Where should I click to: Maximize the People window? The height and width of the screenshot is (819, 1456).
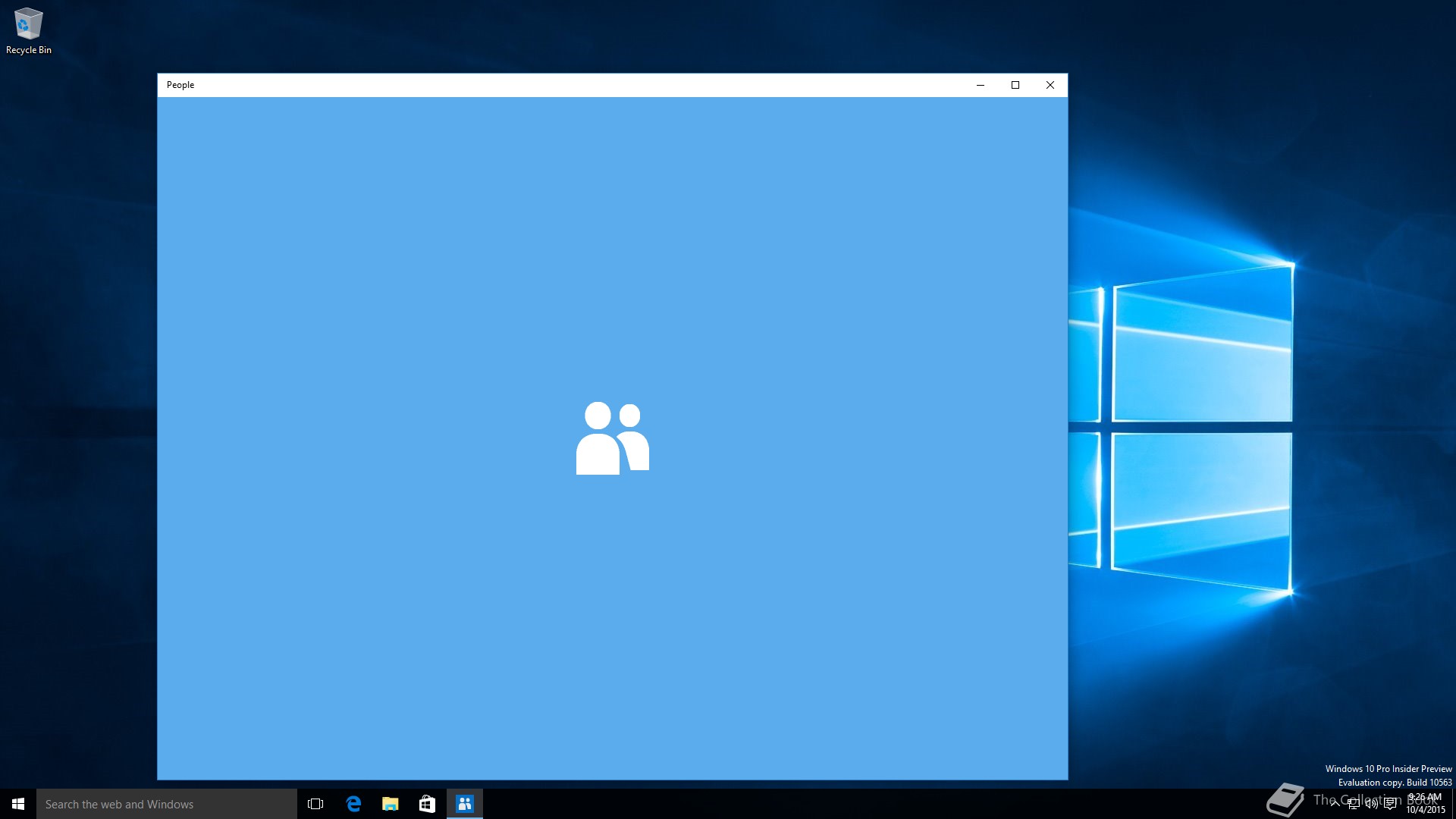click(x=1015, y=85)
